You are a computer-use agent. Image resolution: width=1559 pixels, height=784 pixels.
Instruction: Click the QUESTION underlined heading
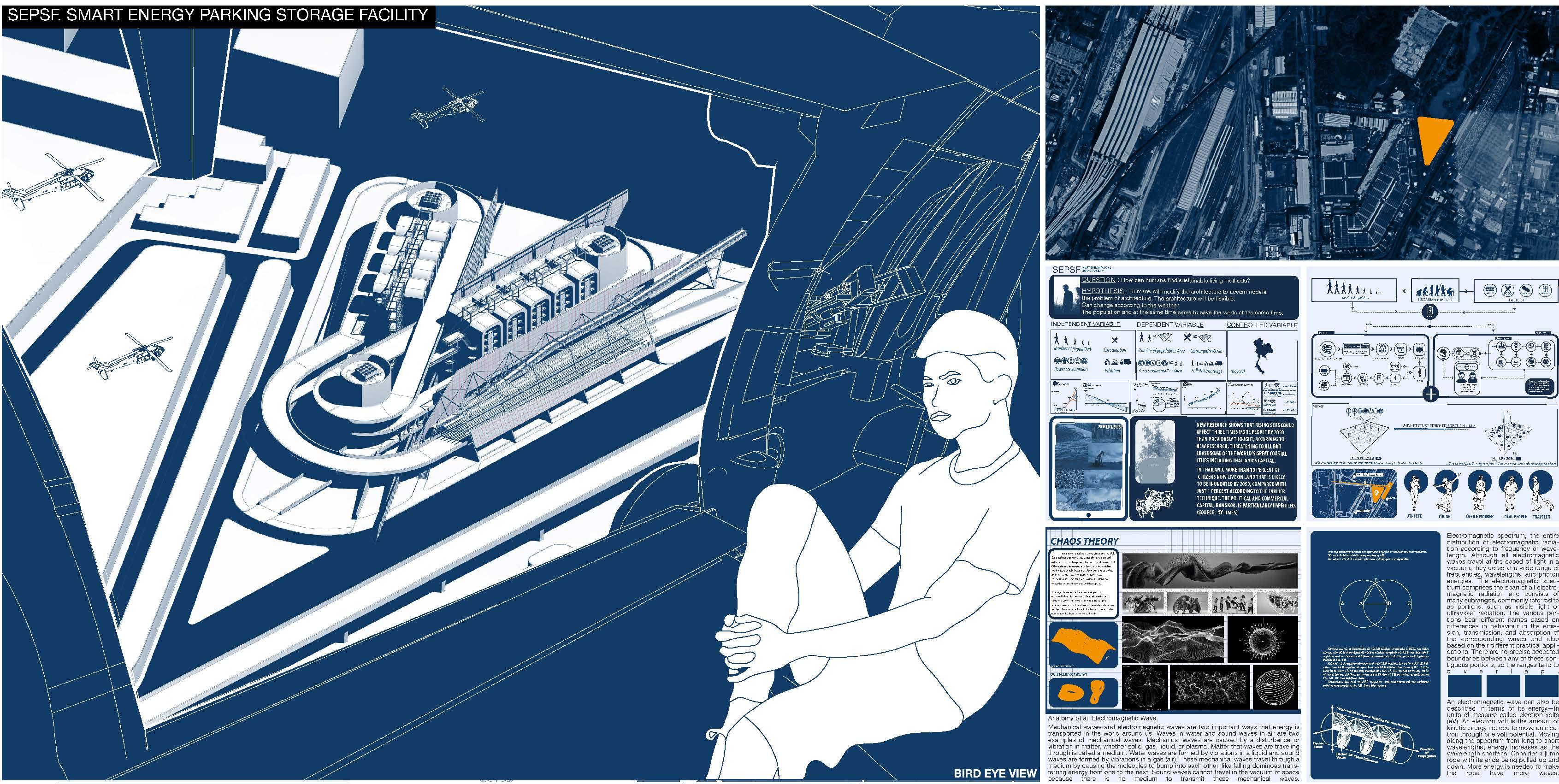(x=1098, y=280)
